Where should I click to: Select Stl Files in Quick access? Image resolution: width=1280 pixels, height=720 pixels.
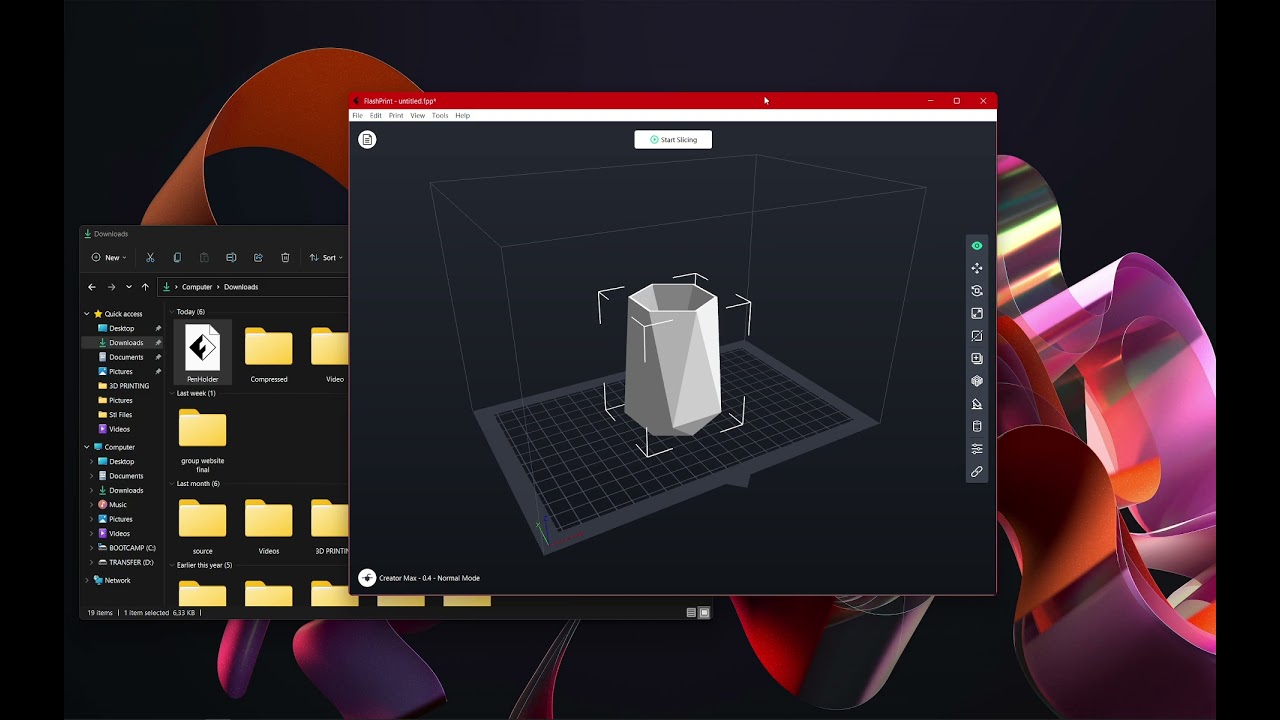pos(120,415)
